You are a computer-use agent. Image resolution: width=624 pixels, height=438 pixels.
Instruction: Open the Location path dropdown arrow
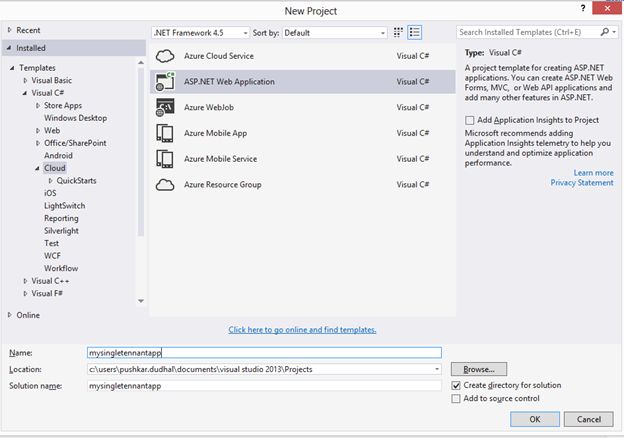437,369
